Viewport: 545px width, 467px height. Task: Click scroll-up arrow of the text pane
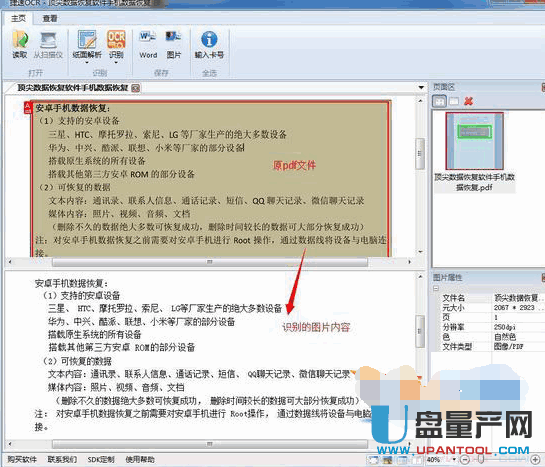(x=421, y=277)
